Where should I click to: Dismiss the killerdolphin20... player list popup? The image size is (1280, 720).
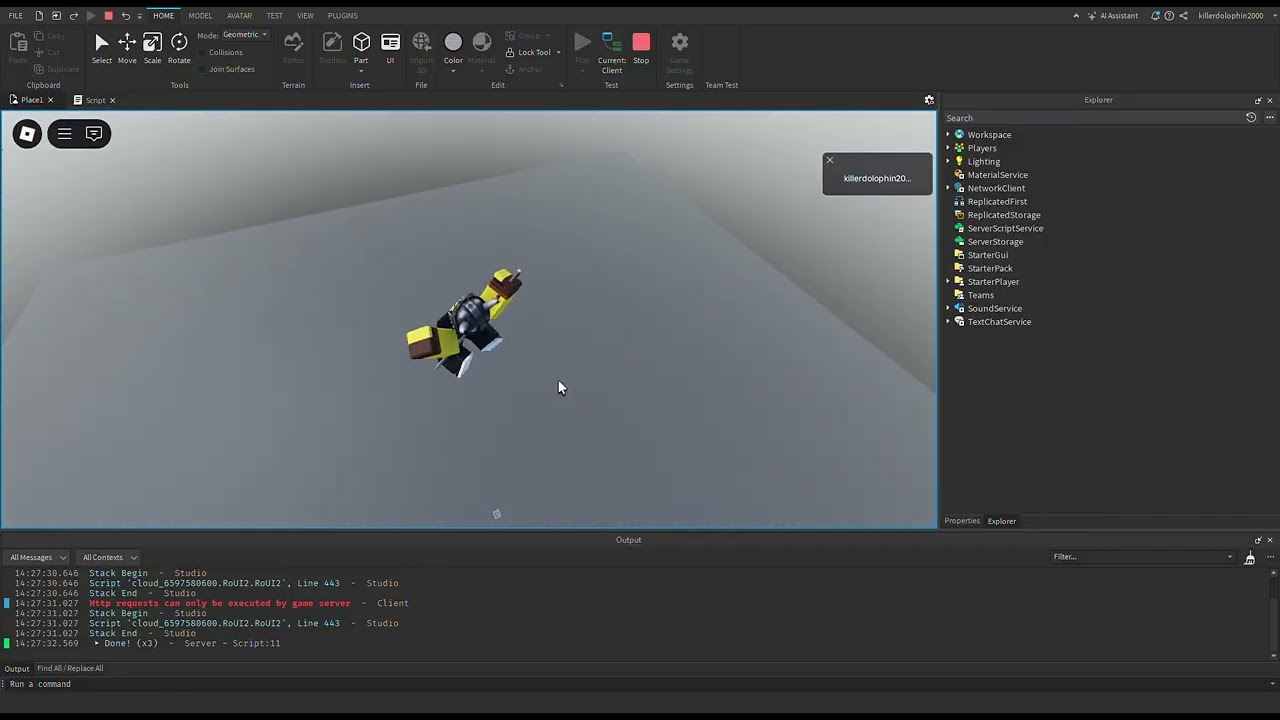pos(829,160)
